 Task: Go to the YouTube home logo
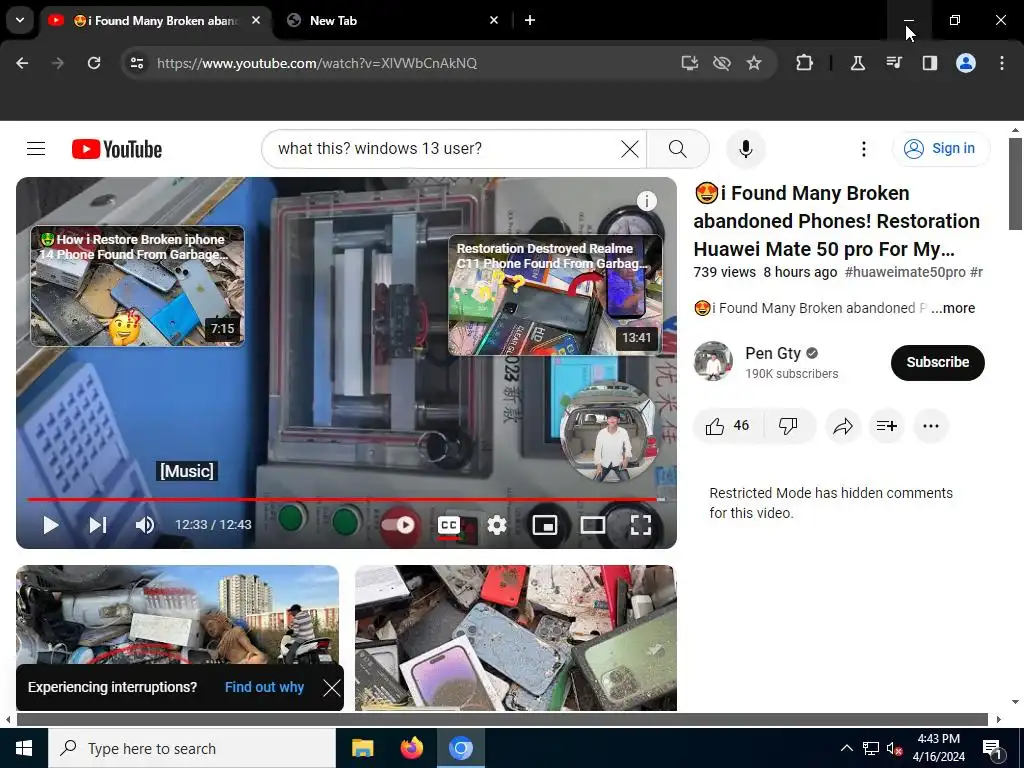click(117, 149)
